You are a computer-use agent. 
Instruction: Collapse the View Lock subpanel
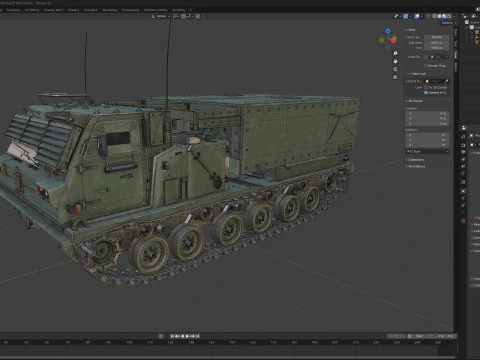click(x=417, y=74)
